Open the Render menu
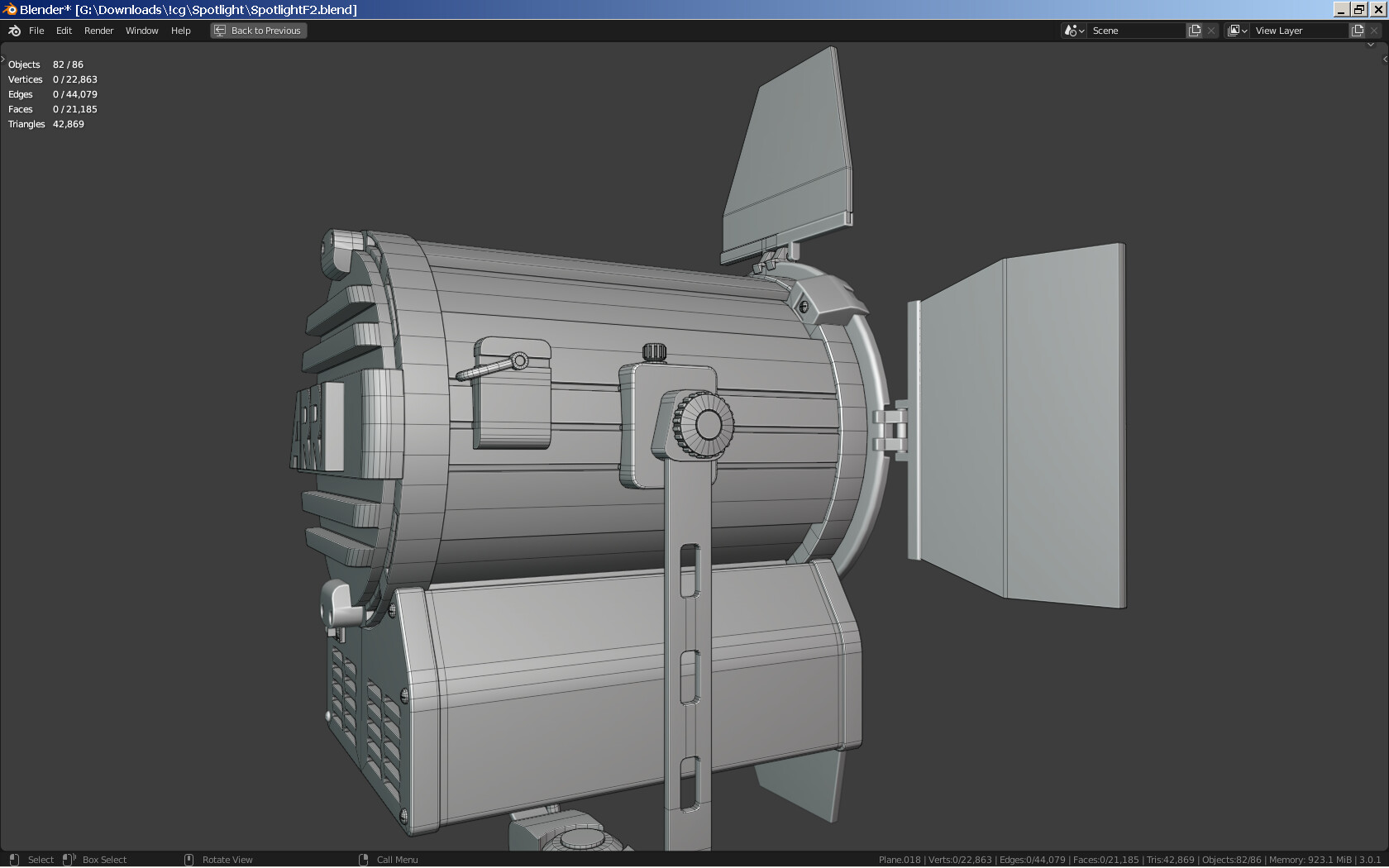 point(98,31)
